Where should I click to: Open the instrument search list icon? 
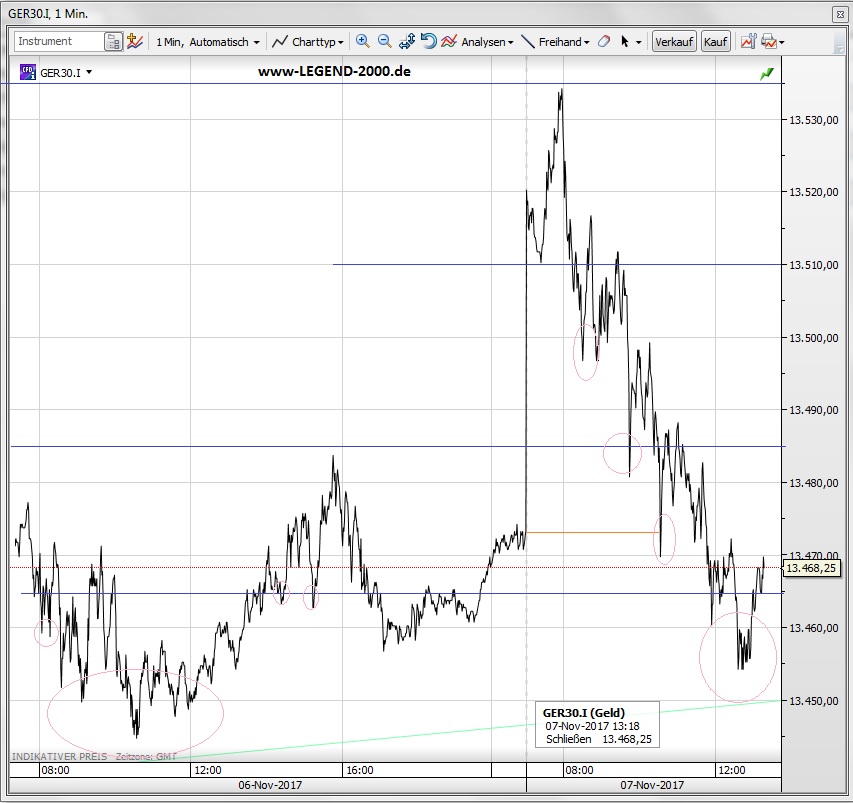coord(114,42)
